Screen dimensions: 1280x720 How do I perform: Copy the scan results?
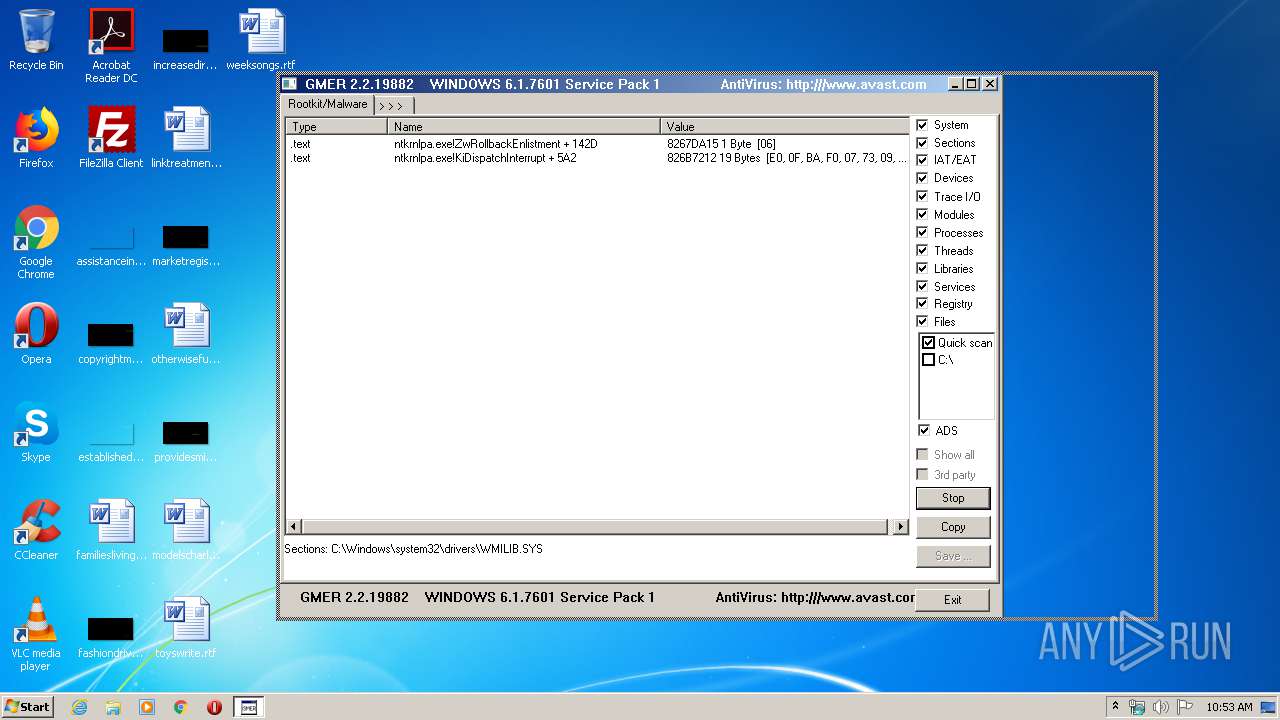953,527
